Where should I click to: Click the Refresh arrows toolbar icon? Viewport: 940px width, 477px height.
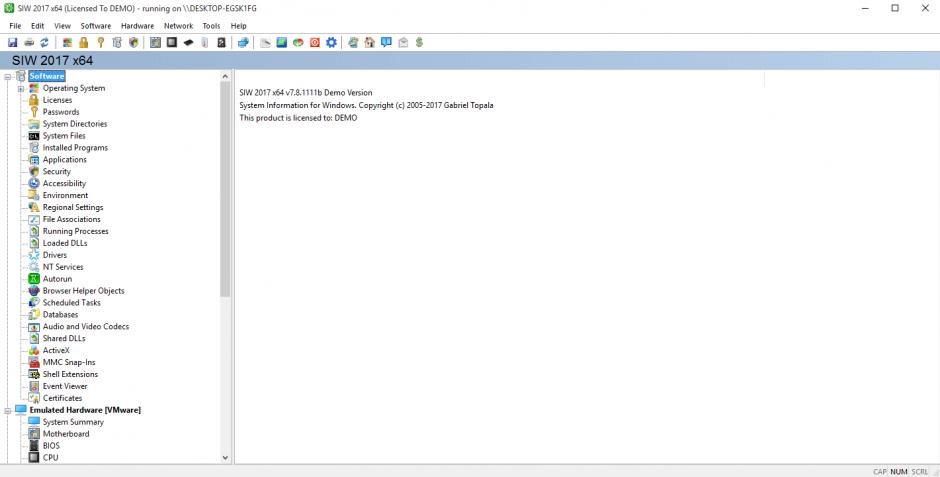tap(44, 43)
